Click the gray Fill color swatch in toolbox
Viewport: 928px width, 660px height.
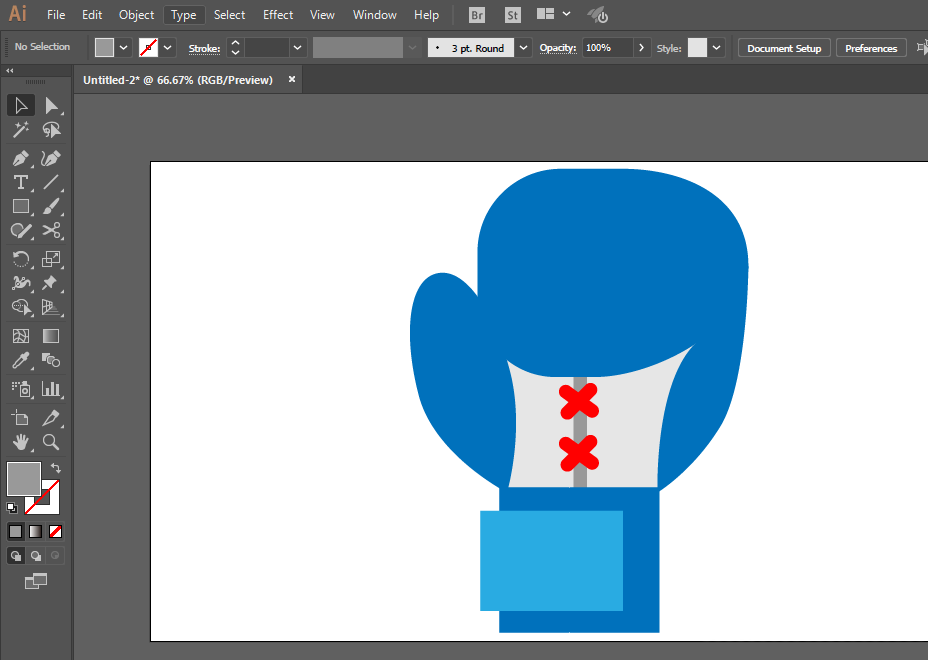(x=24, y=479)
